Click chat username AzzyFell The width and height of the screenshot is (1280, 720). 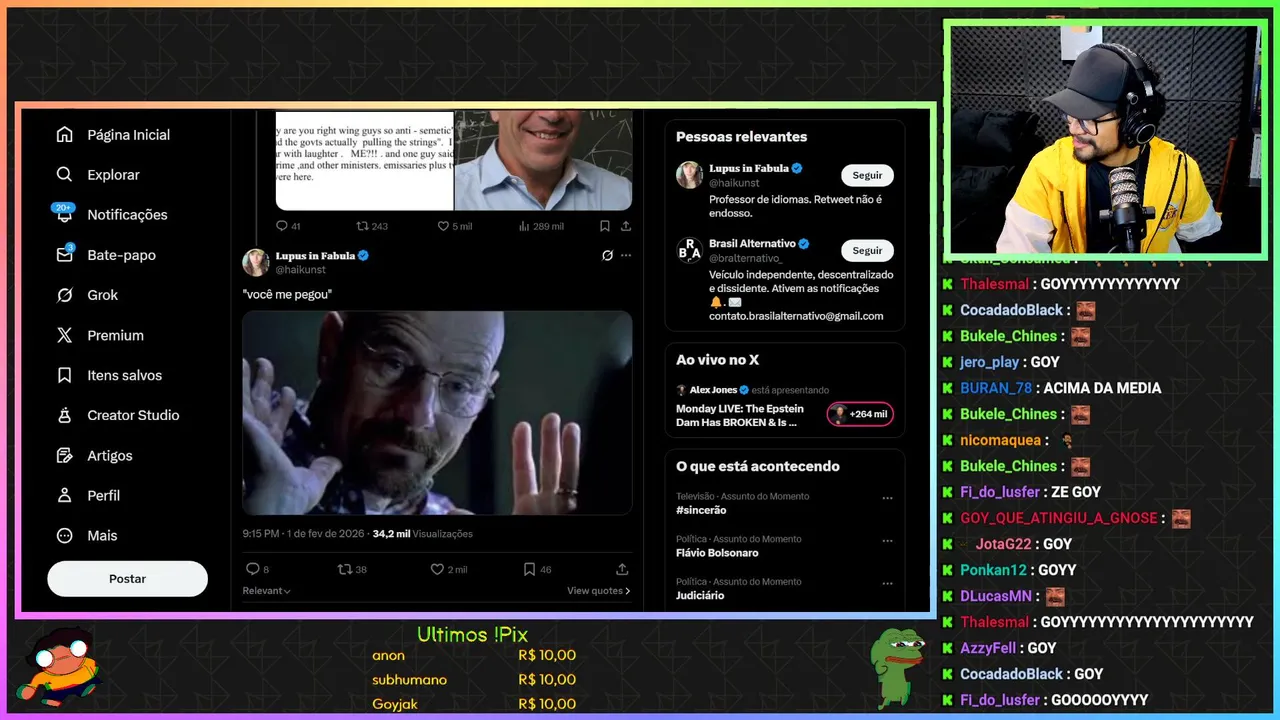pos(988,648)
